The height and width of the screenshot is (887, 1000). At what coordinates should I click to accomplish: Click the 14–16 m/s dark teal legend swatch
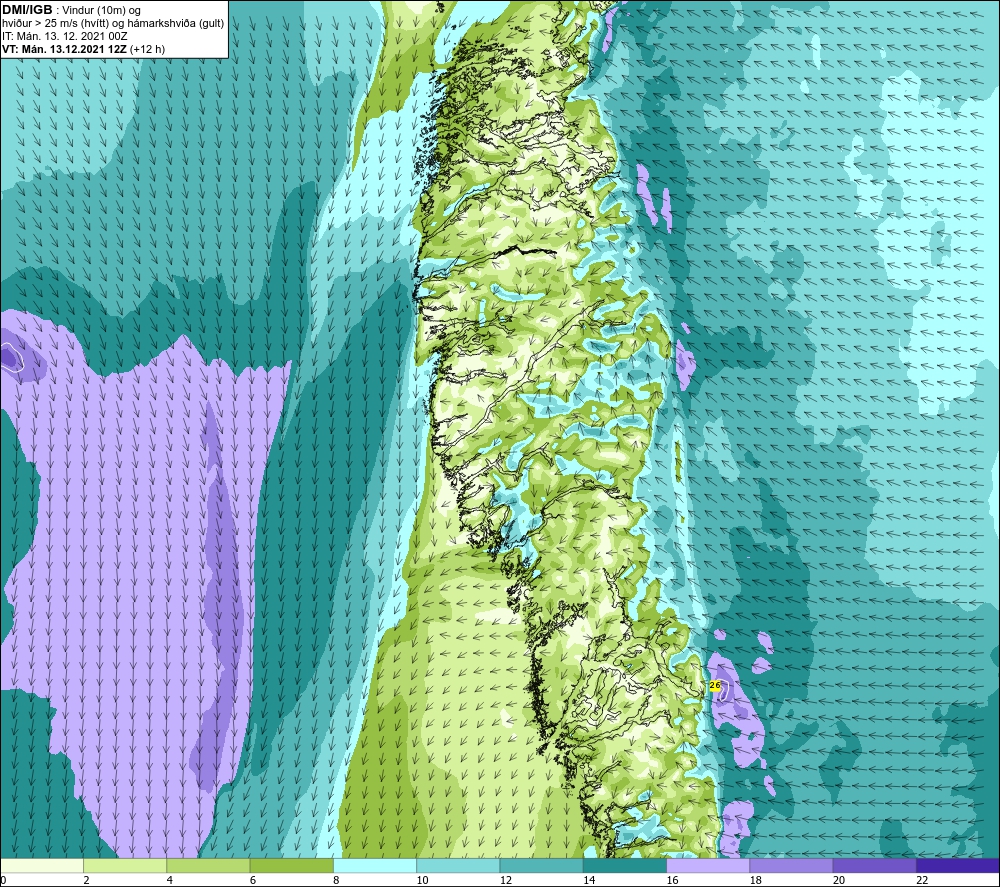tap(625, 865)
